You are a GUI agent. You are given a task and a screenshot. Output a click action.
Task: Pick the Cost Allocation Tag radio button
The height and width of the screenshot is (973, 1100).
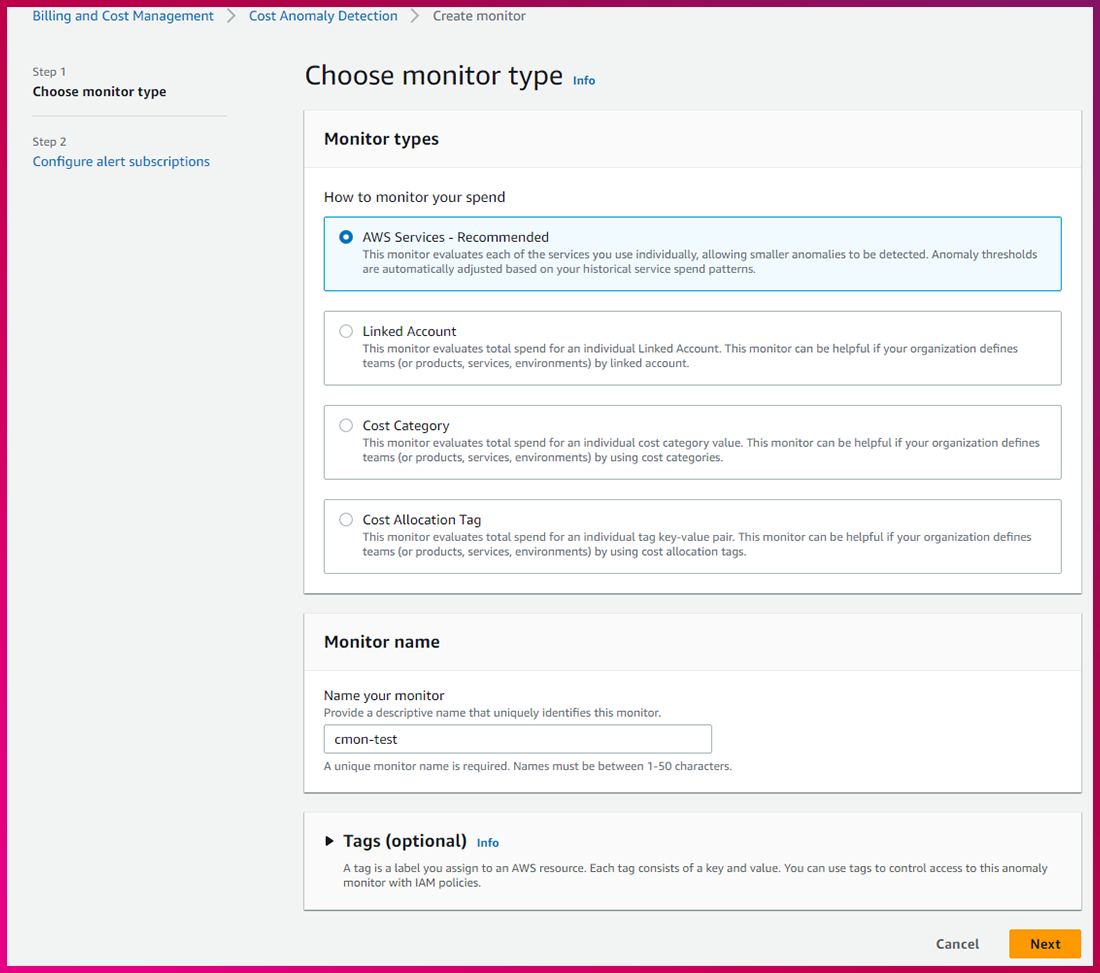click(346, 519)
